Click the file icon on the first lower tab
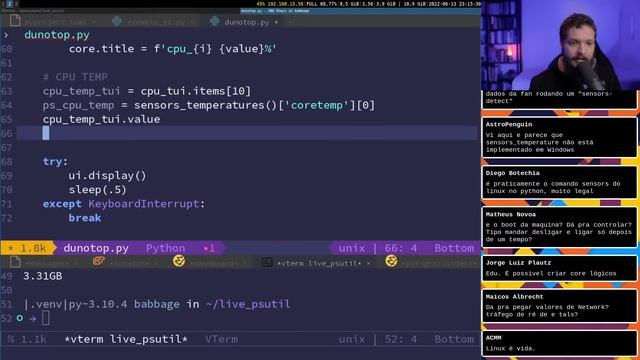Image resolution: width=640 pixels, height=360 pixels. point(16,262)
